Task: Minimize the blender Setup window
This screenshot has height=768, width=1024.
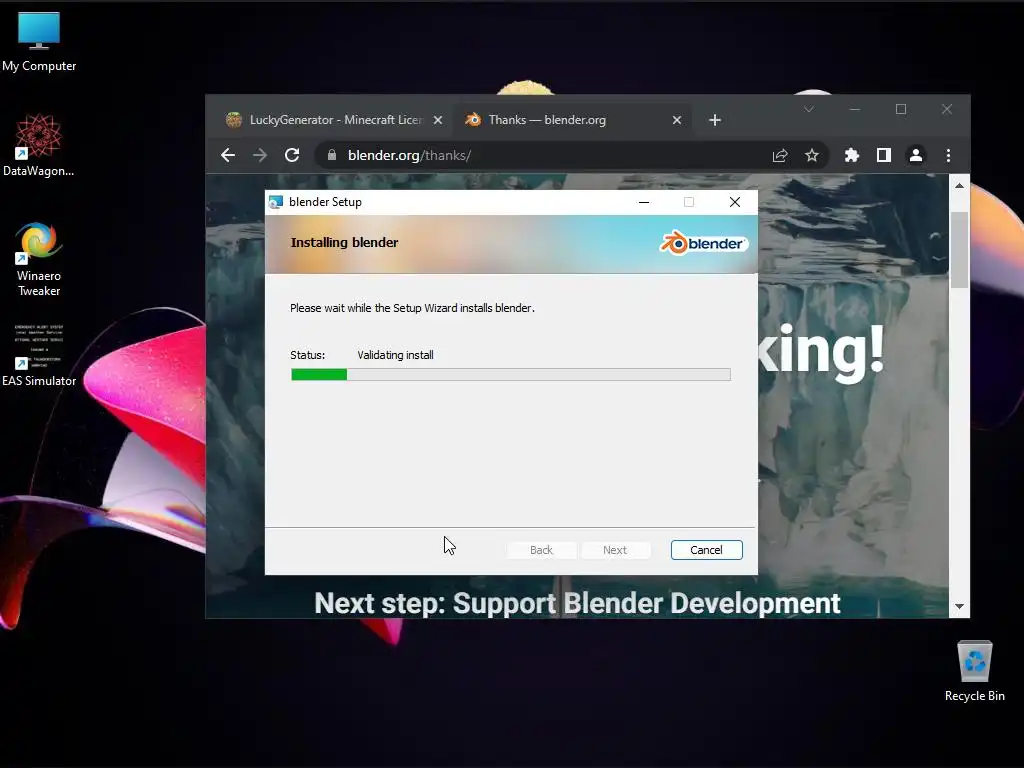Action: (x=644, y=202)
